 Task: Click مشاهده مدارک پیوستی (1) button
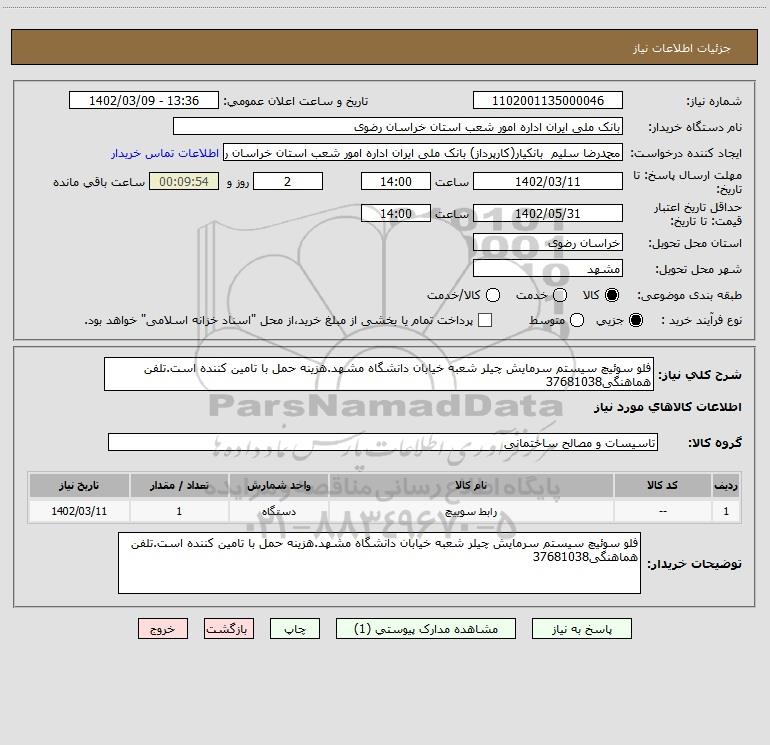(x=426, y=629)
